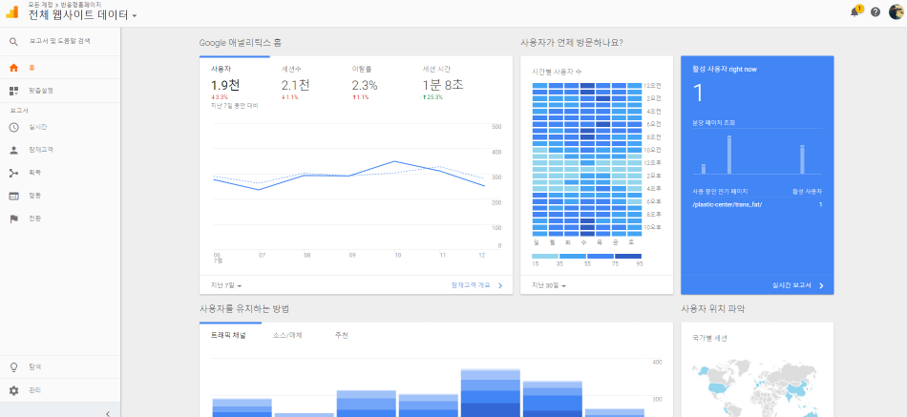907x417 pixels.
Task: Click the tallest bar in traffic channel chart
Action: point(491,393)
